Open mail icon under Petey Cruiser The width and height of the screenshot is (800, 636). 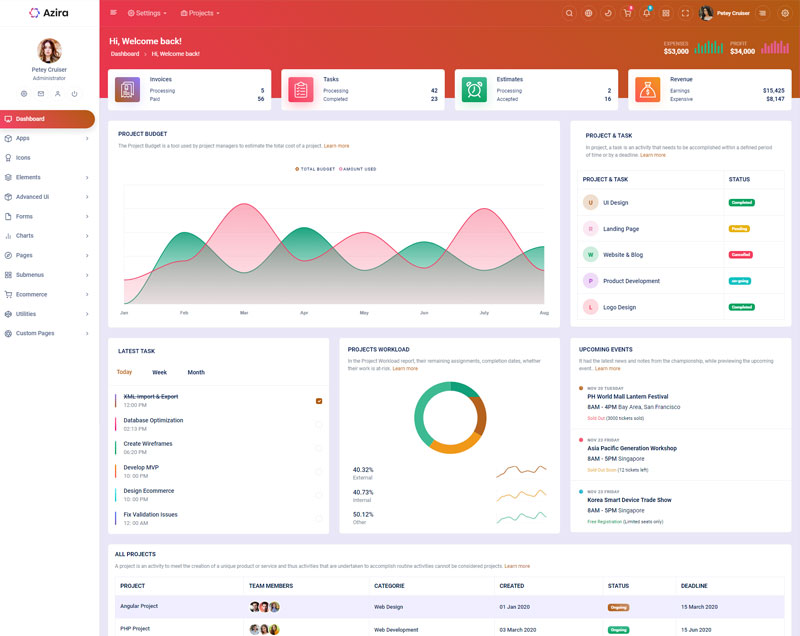tap(41, 93)
